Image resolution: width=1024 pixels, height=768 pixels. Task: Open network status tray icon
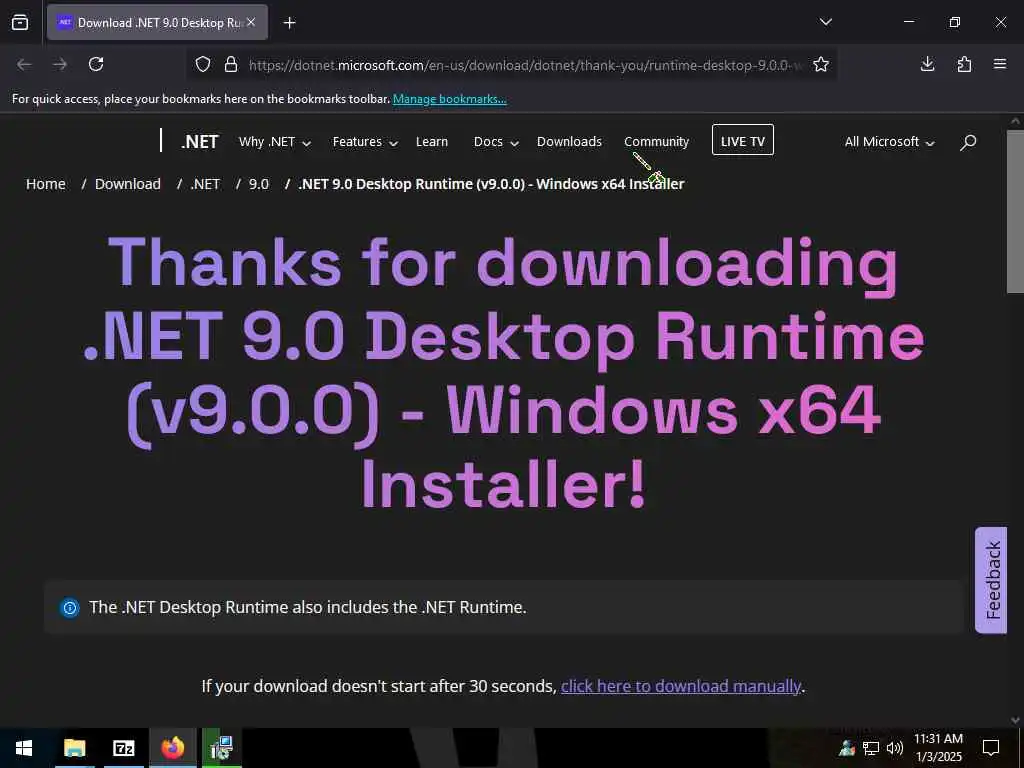[x=871, y=748]
